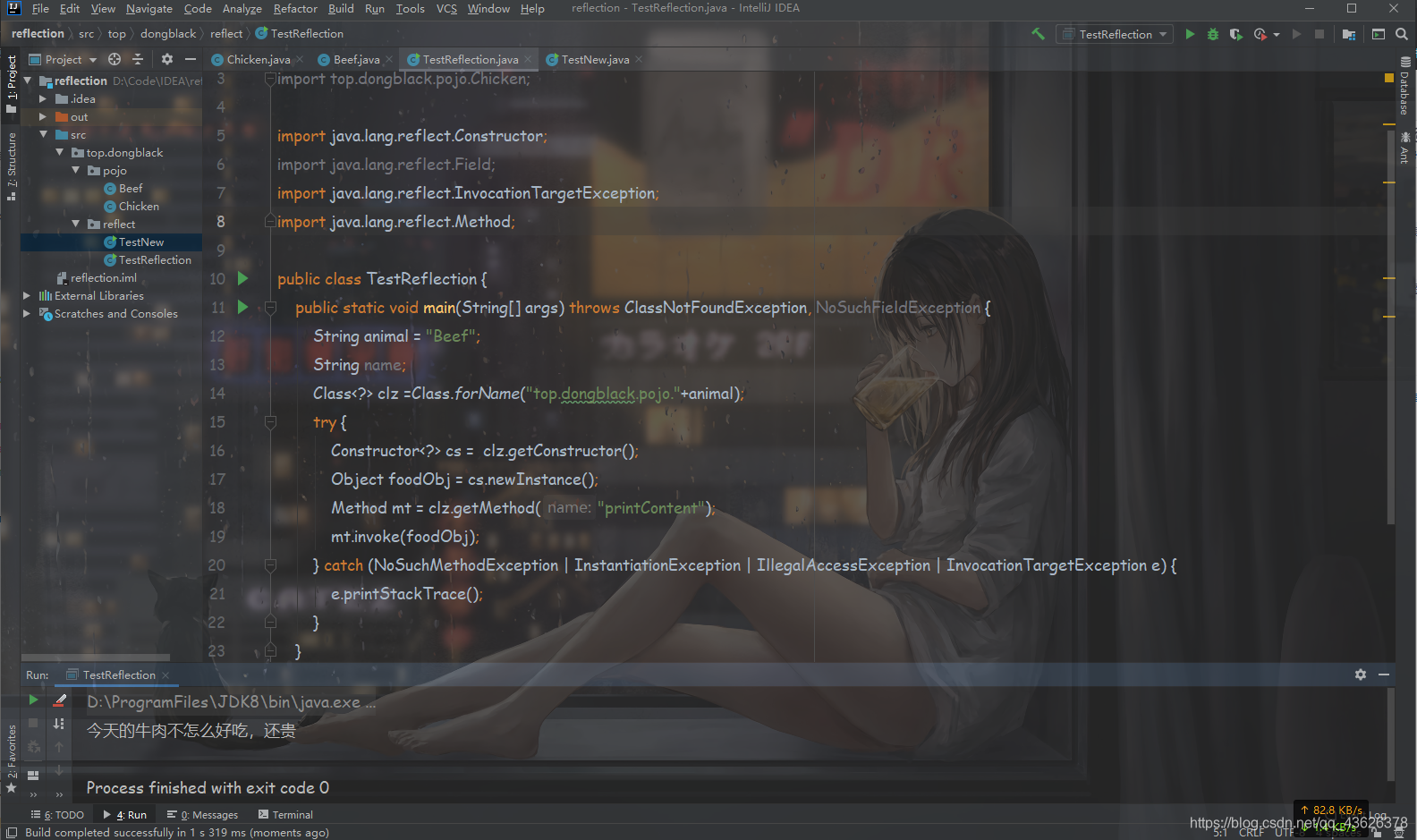The image size is (1417, 840).
Task: Open the TODO tool window
Action: pyautogui.click(x=57, y=815)
